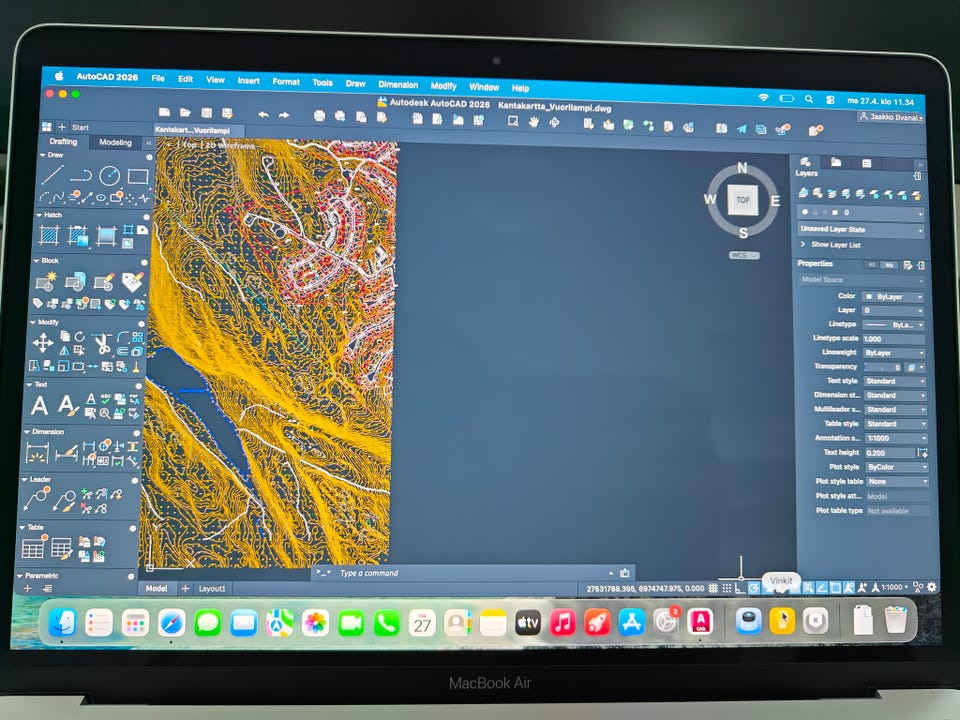Expand the Show Layer List row
The height and width of the screenshot is (720, 960).
pyautogui.click(x=830, y=244)
